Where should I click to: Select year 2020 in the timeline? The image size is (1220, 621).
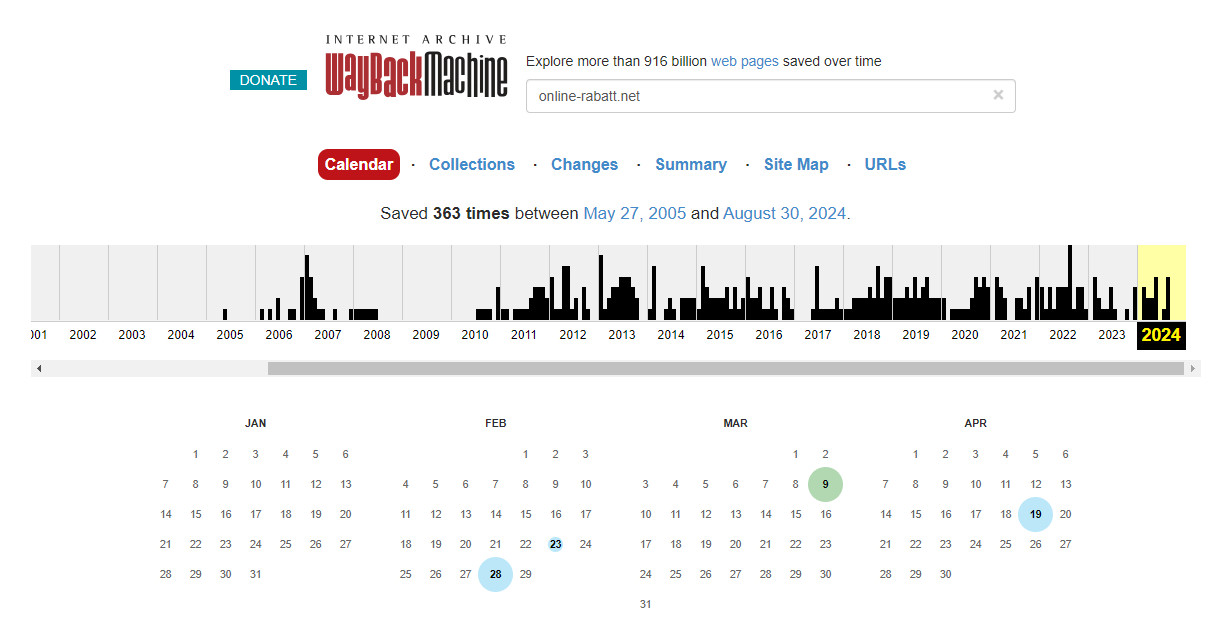coord(965,335)
